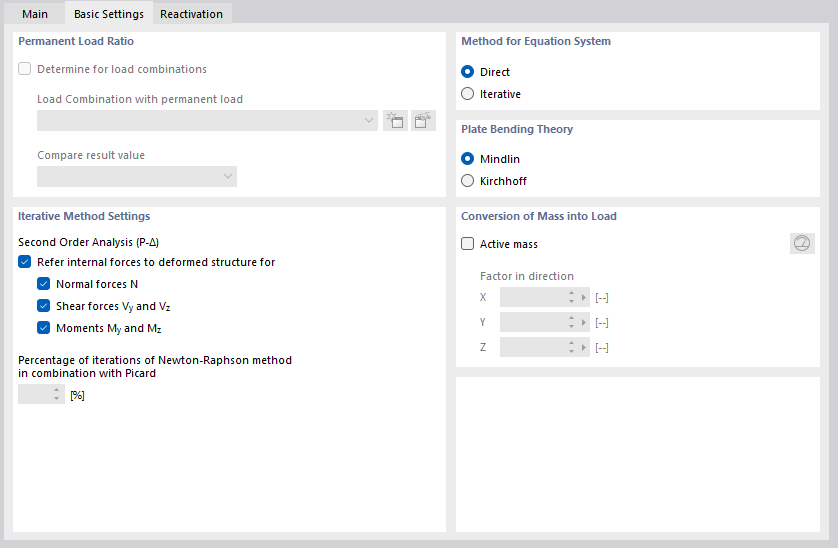
Task: Click the X factor arrow button
Action: (584, 298)
